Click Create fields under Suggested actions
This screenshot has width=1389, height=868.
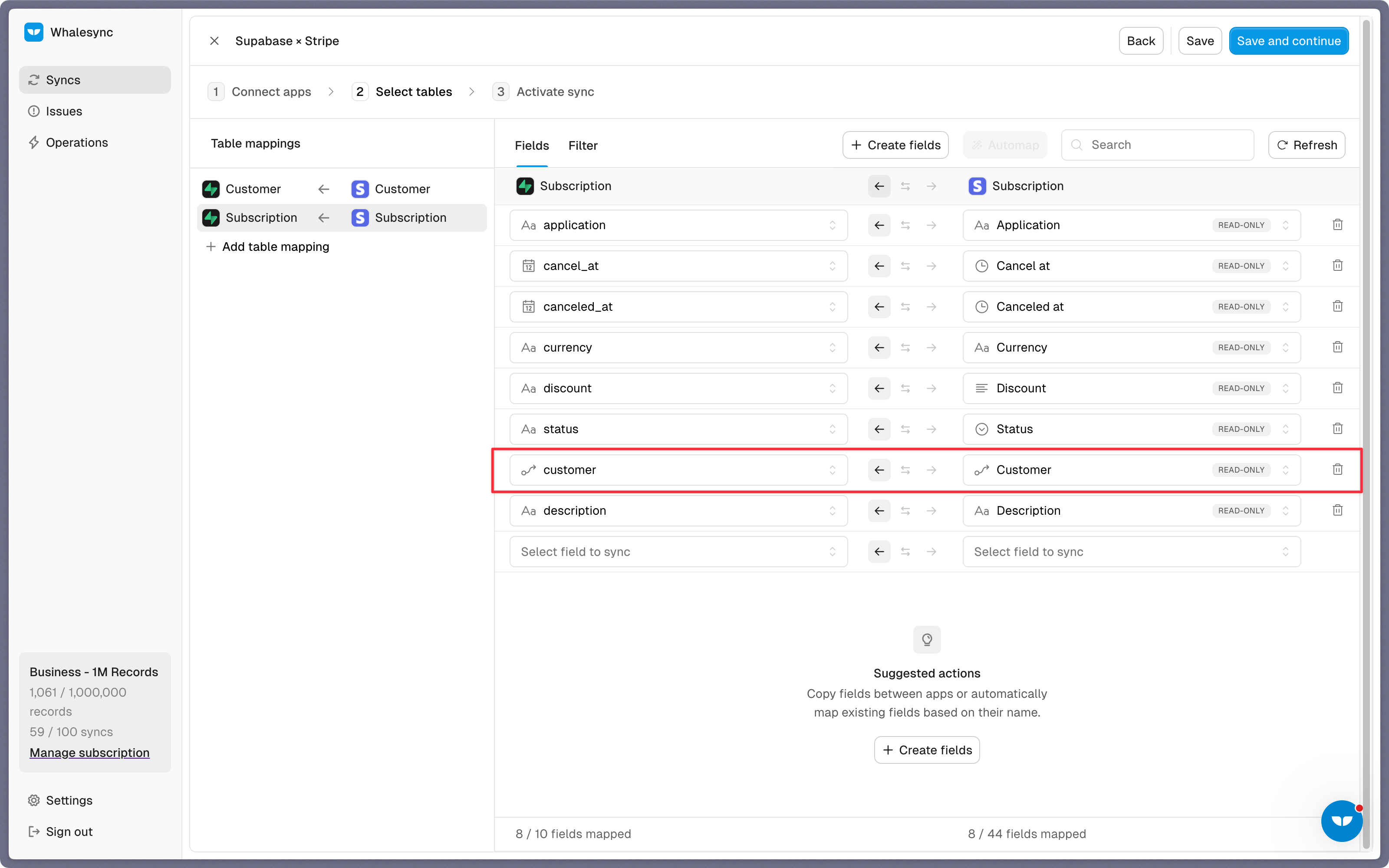pyautogui.click(x=926, y=750)
